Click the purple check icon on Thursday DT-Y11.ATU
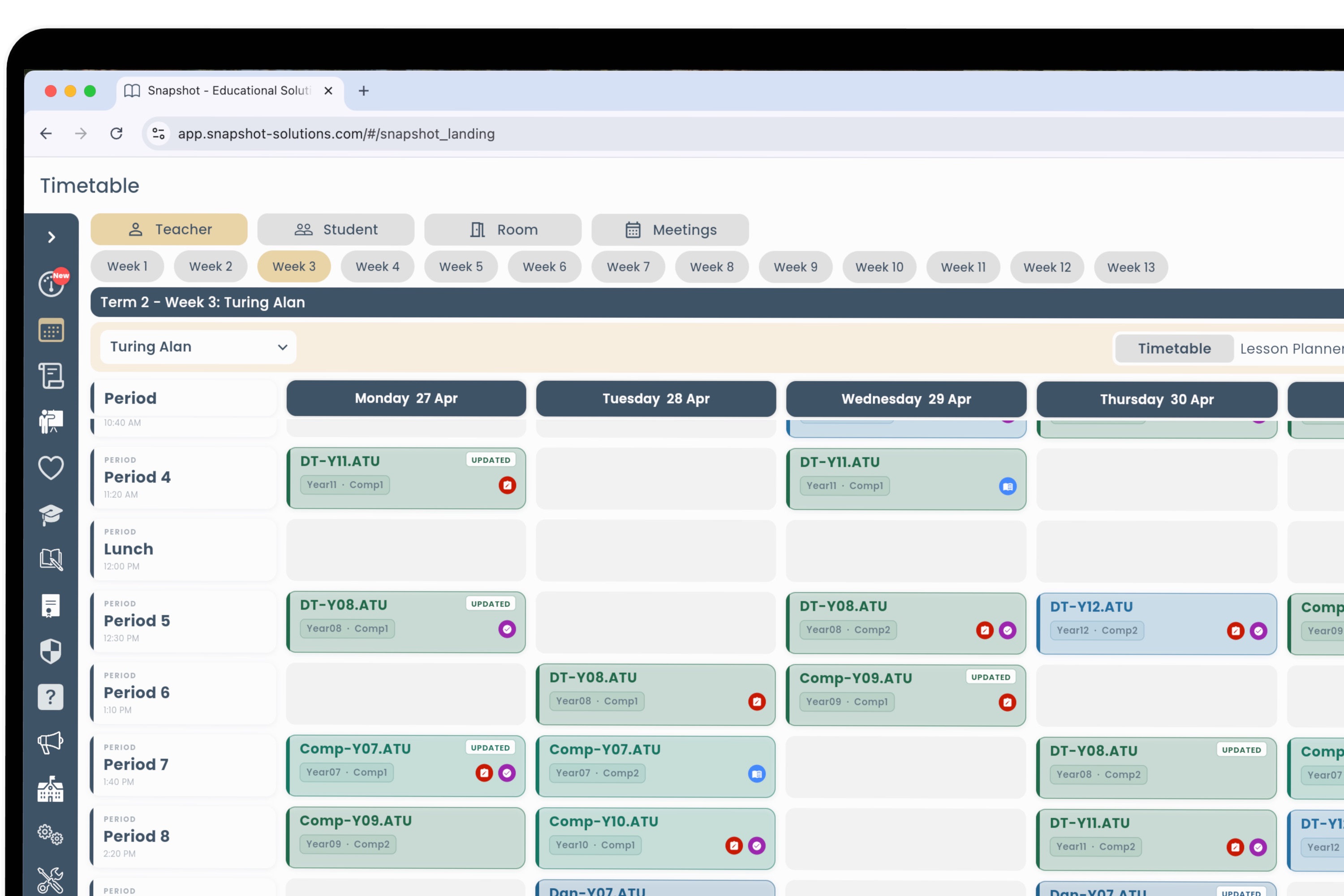 coord(1258,848)
